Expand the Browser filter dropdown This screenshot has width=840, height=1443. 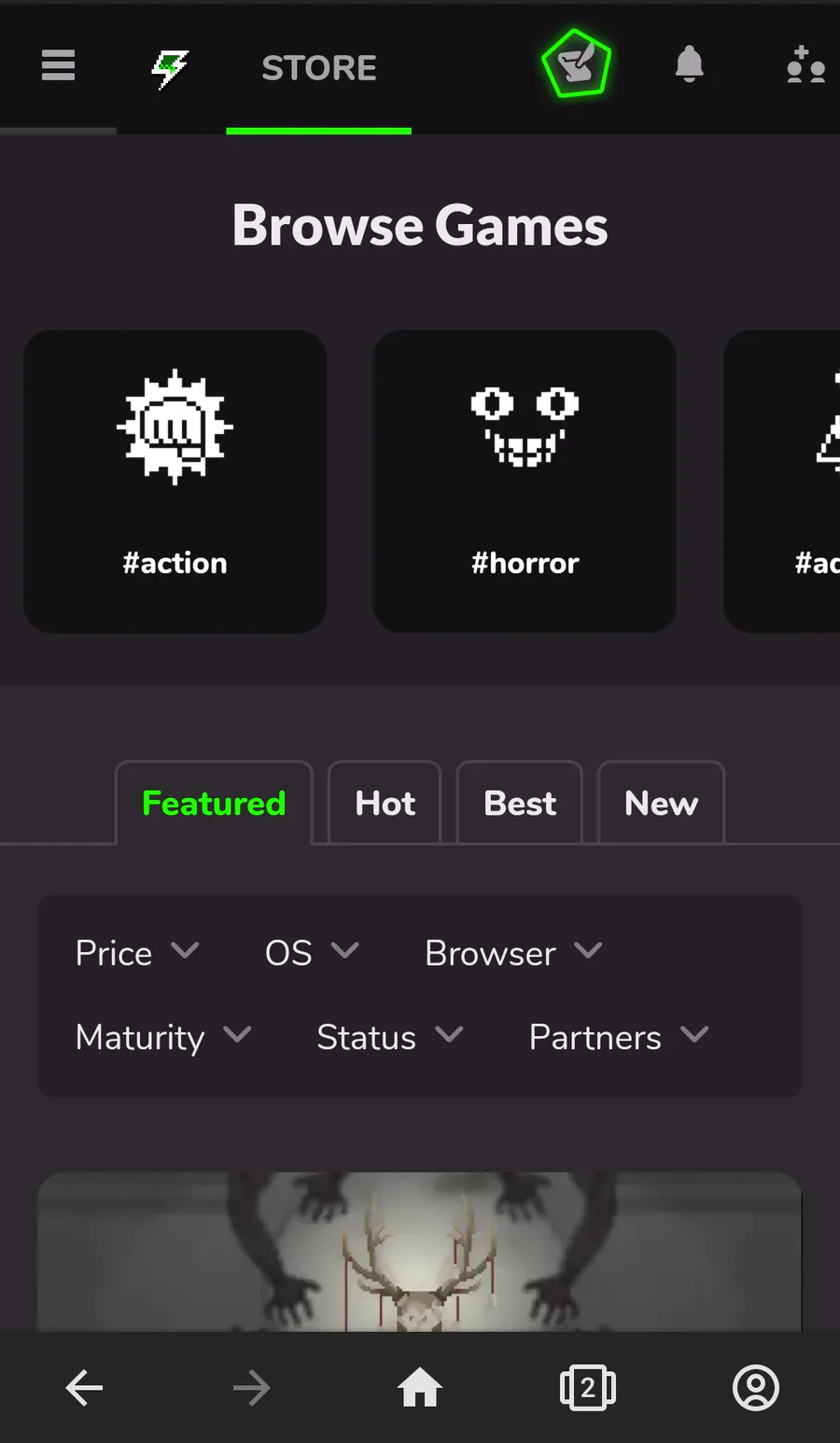point(513,953)
